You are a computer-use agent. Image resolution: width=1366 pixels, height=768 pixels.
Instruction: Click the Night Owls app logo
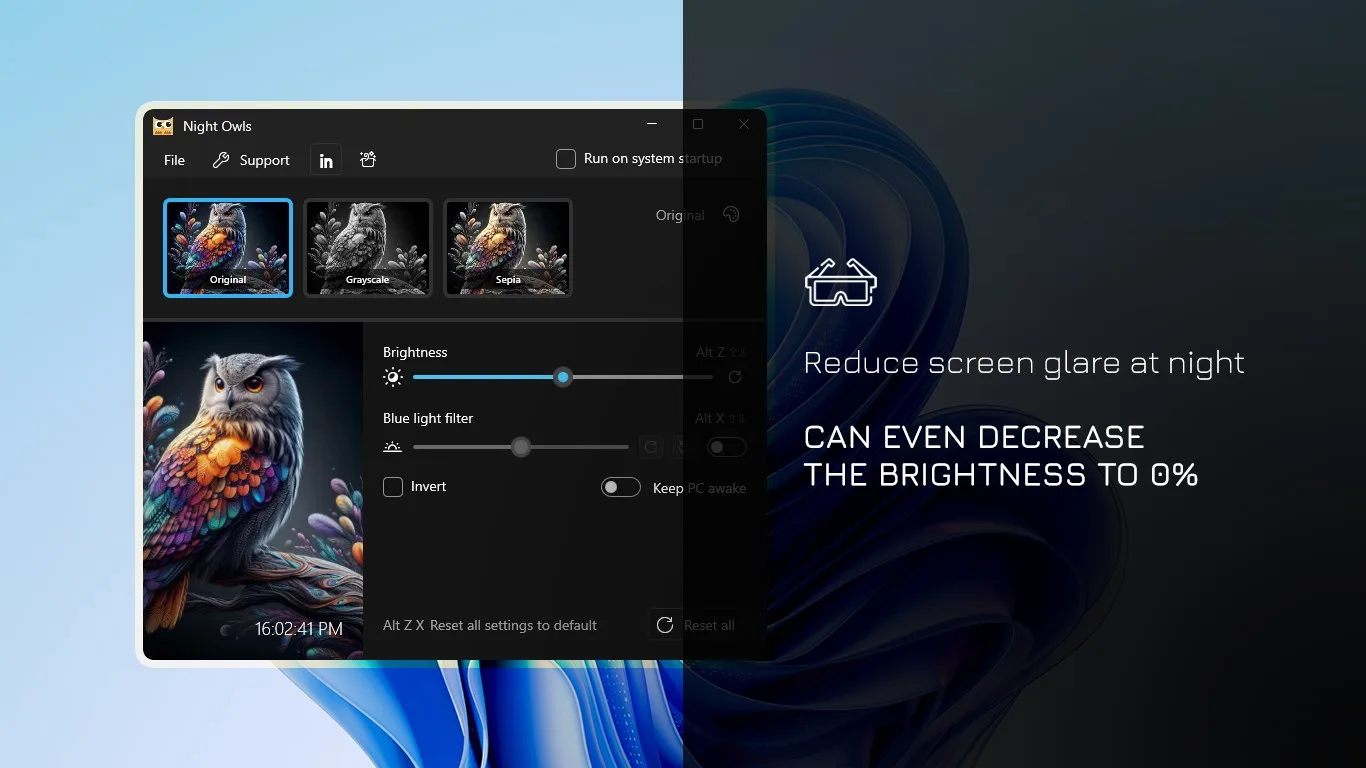pos(163,126)
